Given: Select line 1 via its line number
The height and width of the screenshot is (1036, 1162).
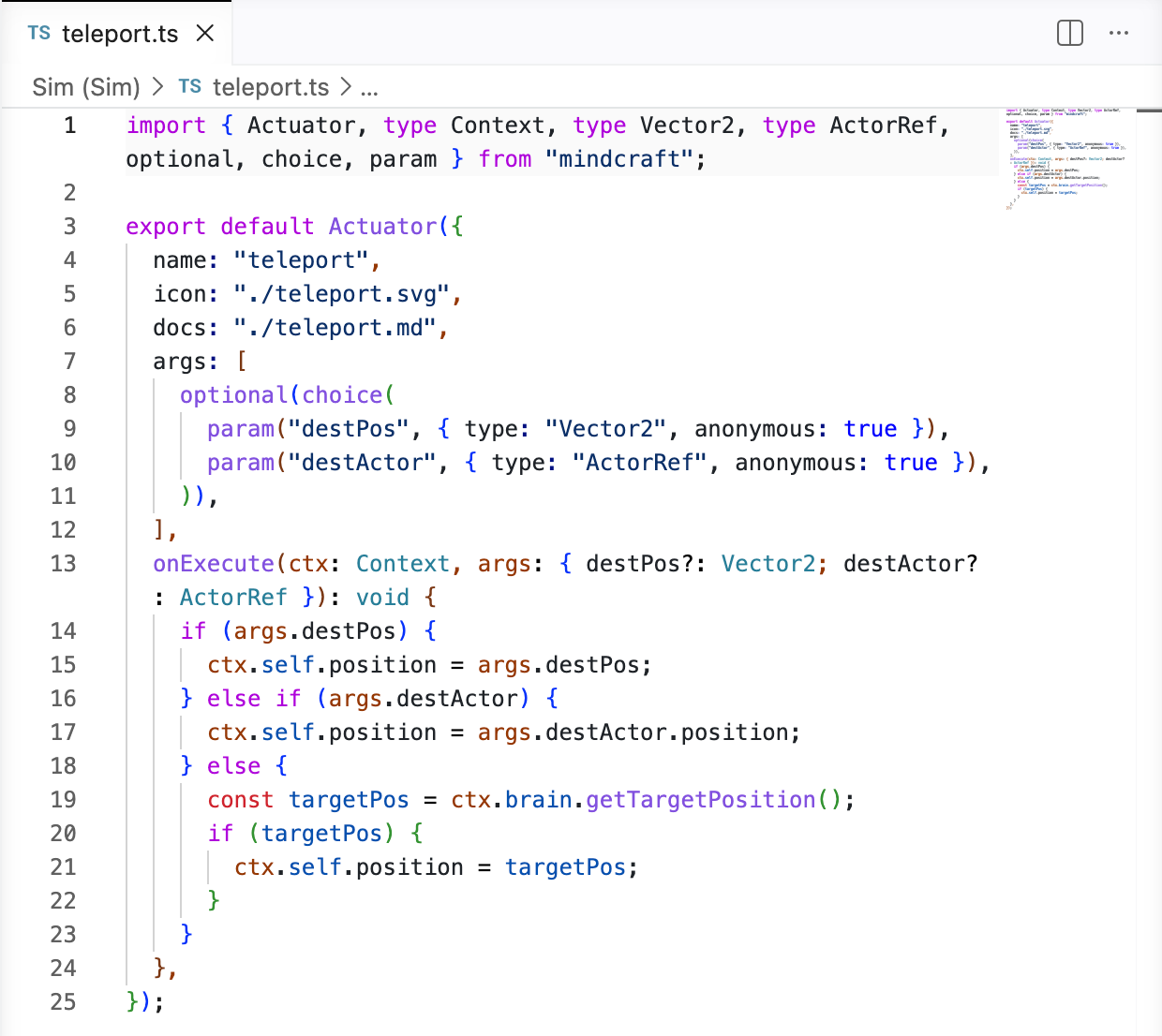Looking at the screenshot, I should pos(68,125).
